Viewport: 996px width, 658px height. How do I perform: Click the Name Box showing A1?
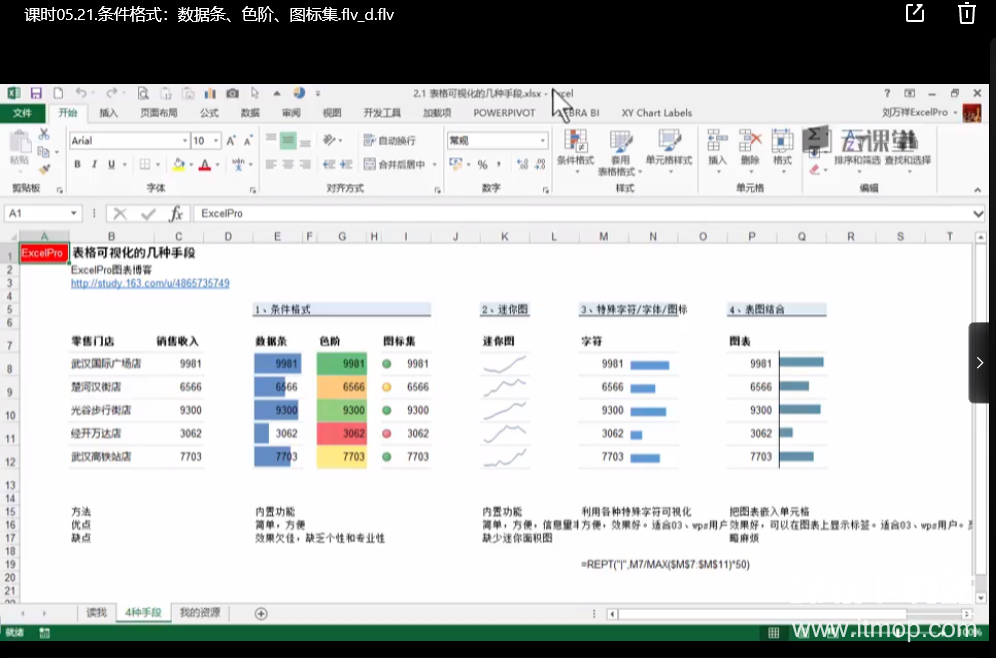tap(36, 213)
